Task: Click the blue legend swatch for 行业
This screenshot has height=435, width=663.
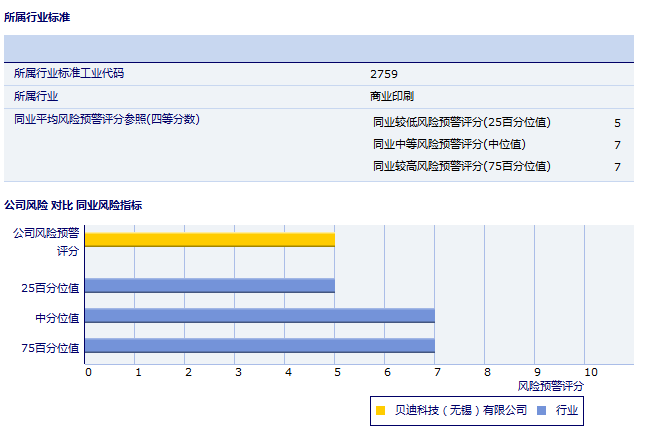Action: point(541,410)
